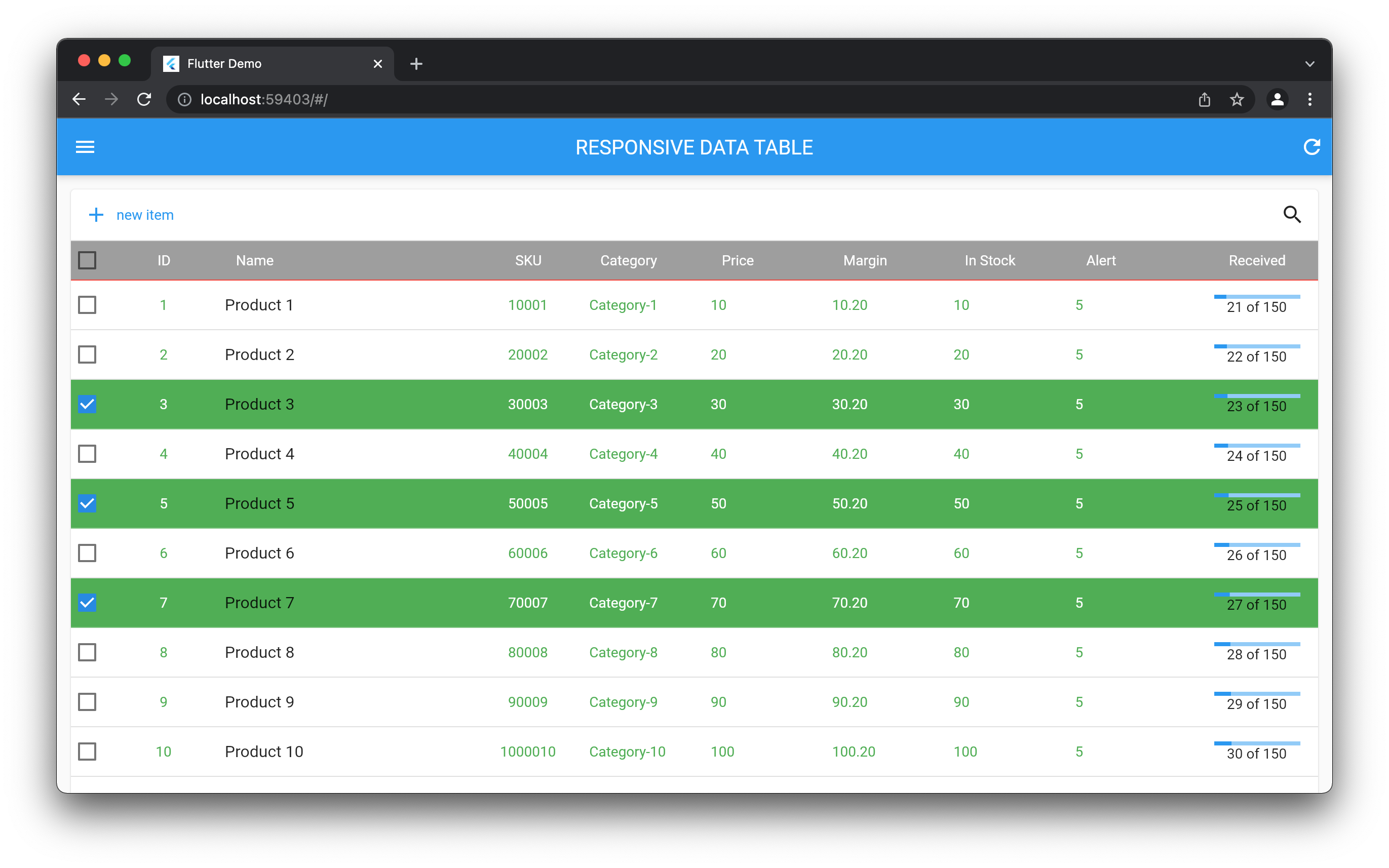The width and height of the screenshot is (1389, 868).
Task: Click the browser share icon
Action: pos(1204,99)
